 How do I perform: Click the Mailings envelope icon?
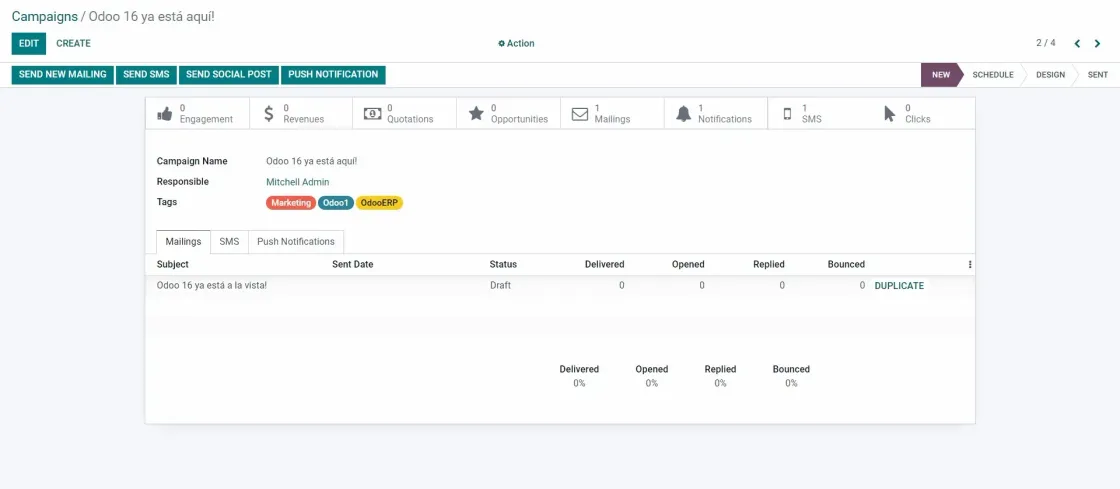(580, 114)
